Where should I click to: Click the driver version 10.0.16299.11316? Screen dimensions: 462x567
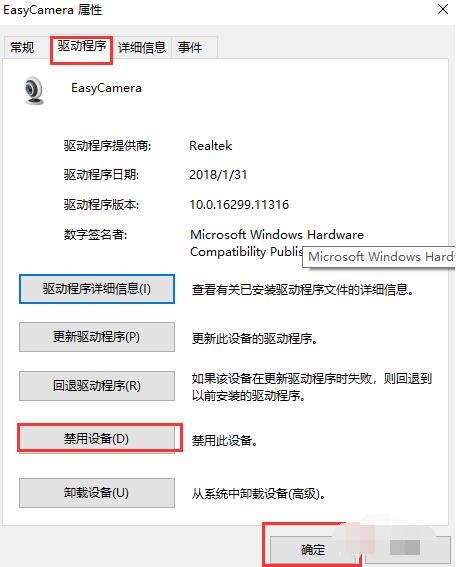[239, 205]
